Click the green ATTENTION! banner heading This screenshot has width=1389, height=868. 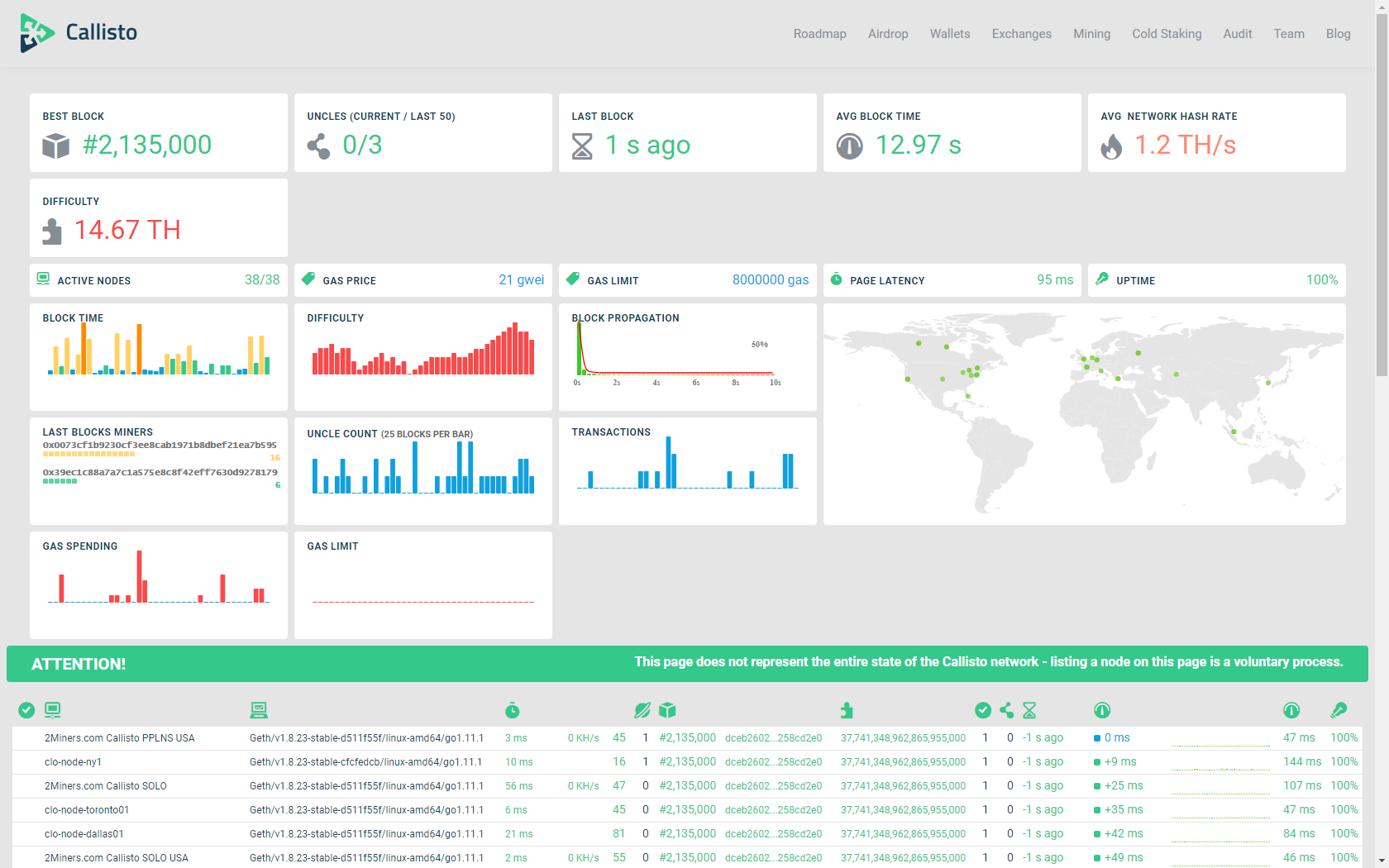point(79,664)
